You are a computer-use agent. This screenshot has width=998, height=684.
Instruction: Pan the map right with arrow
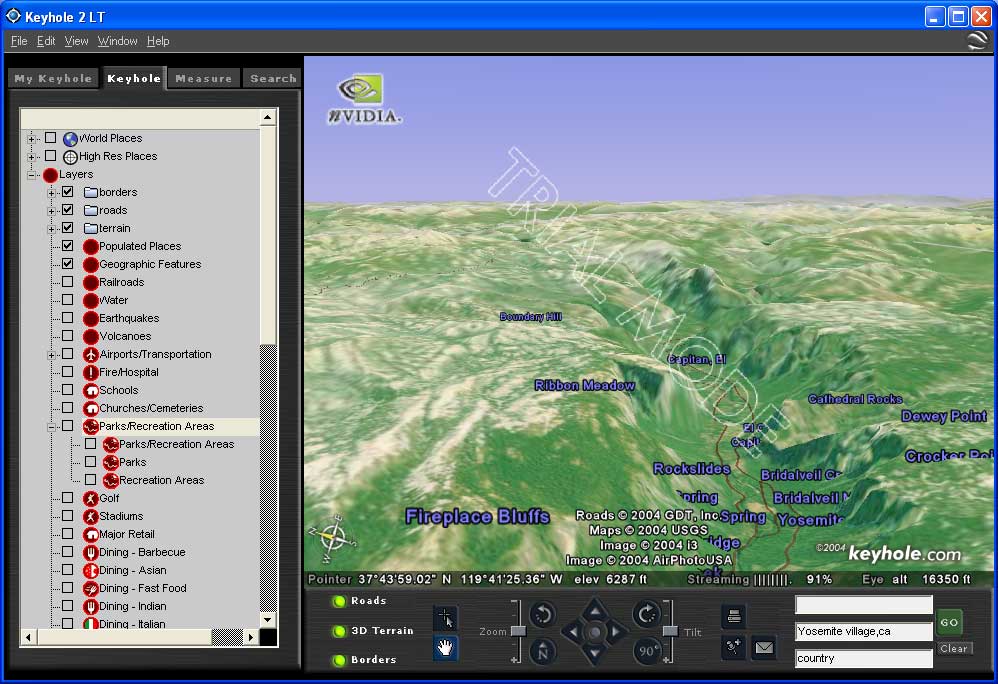pyautogui.click(x=616, y=632)
